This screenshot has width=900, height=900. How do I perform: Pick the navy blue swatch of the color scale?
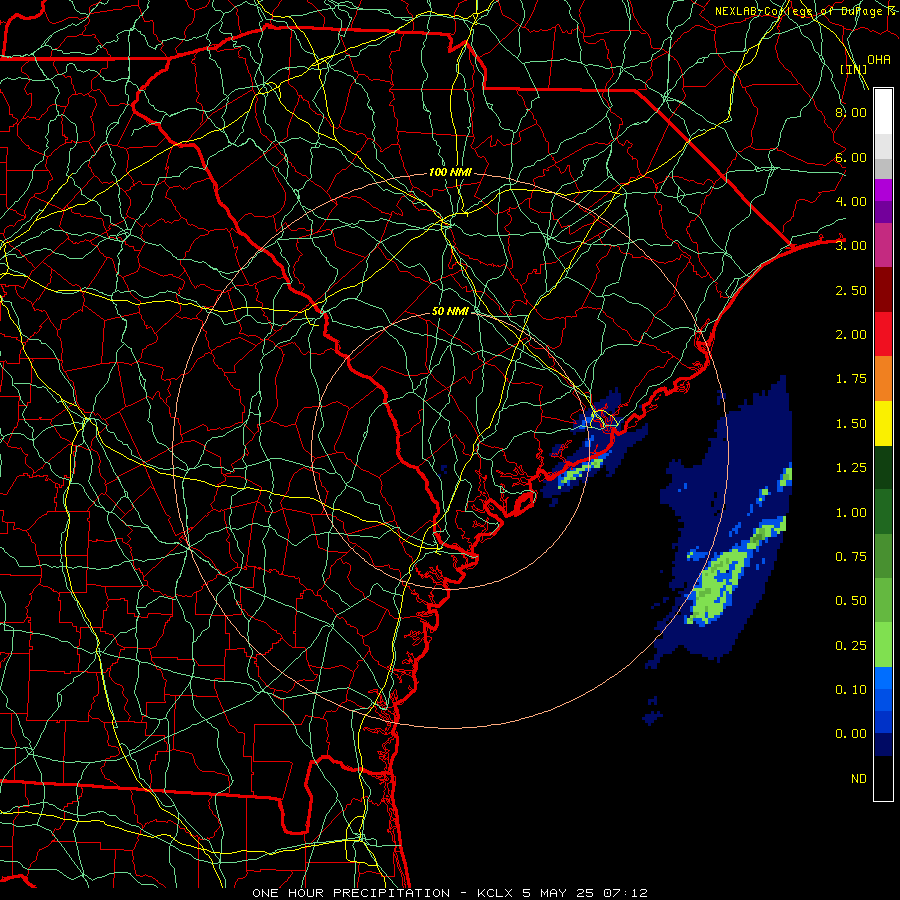tap(883, 745)
